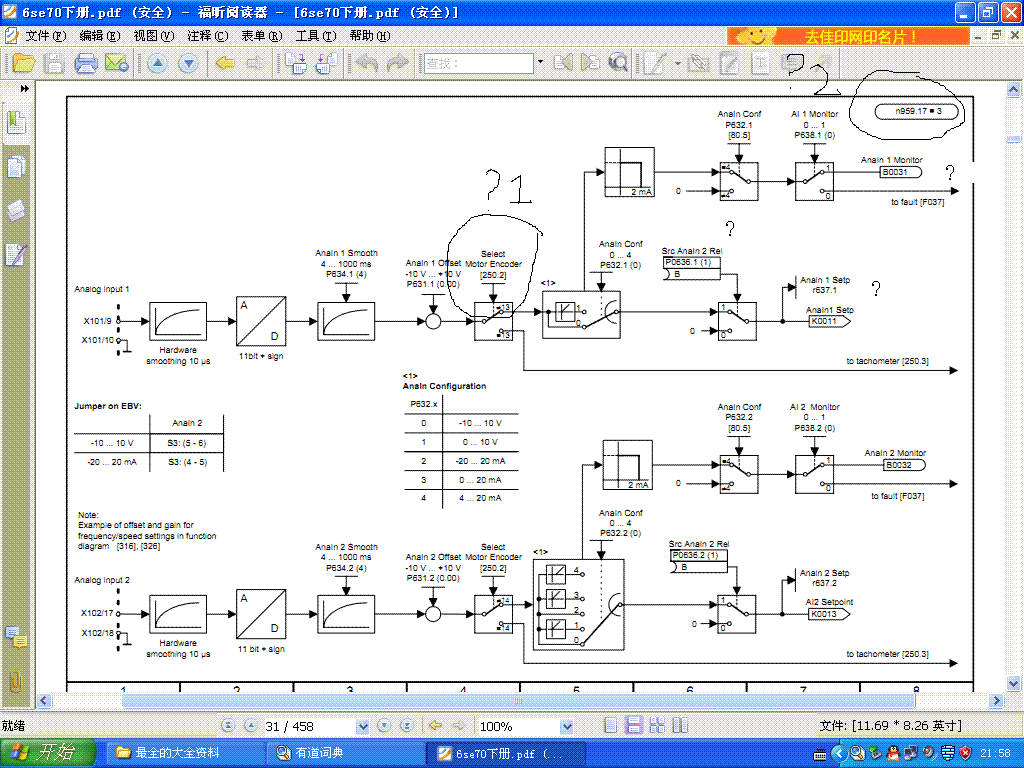The image size is (1024, 768).
Task: Go to previous page in status bar
Action: click(x=251, y=726)
